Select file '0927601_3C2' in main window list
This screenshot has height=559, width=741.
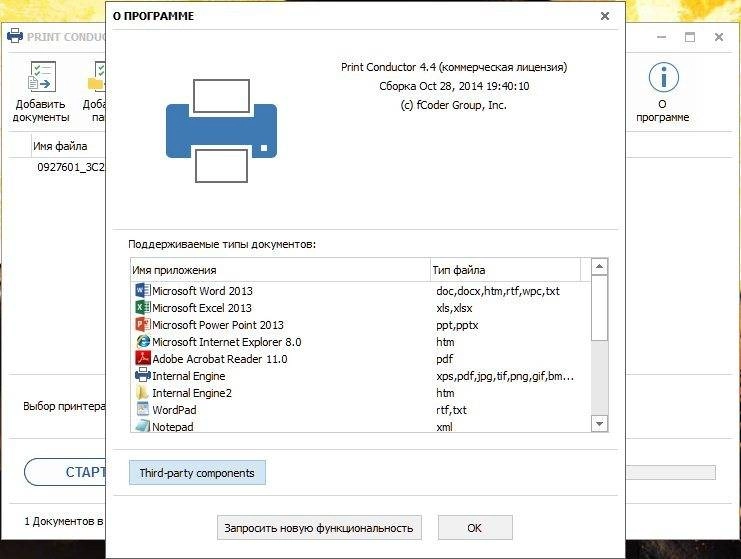pos(71,167)
